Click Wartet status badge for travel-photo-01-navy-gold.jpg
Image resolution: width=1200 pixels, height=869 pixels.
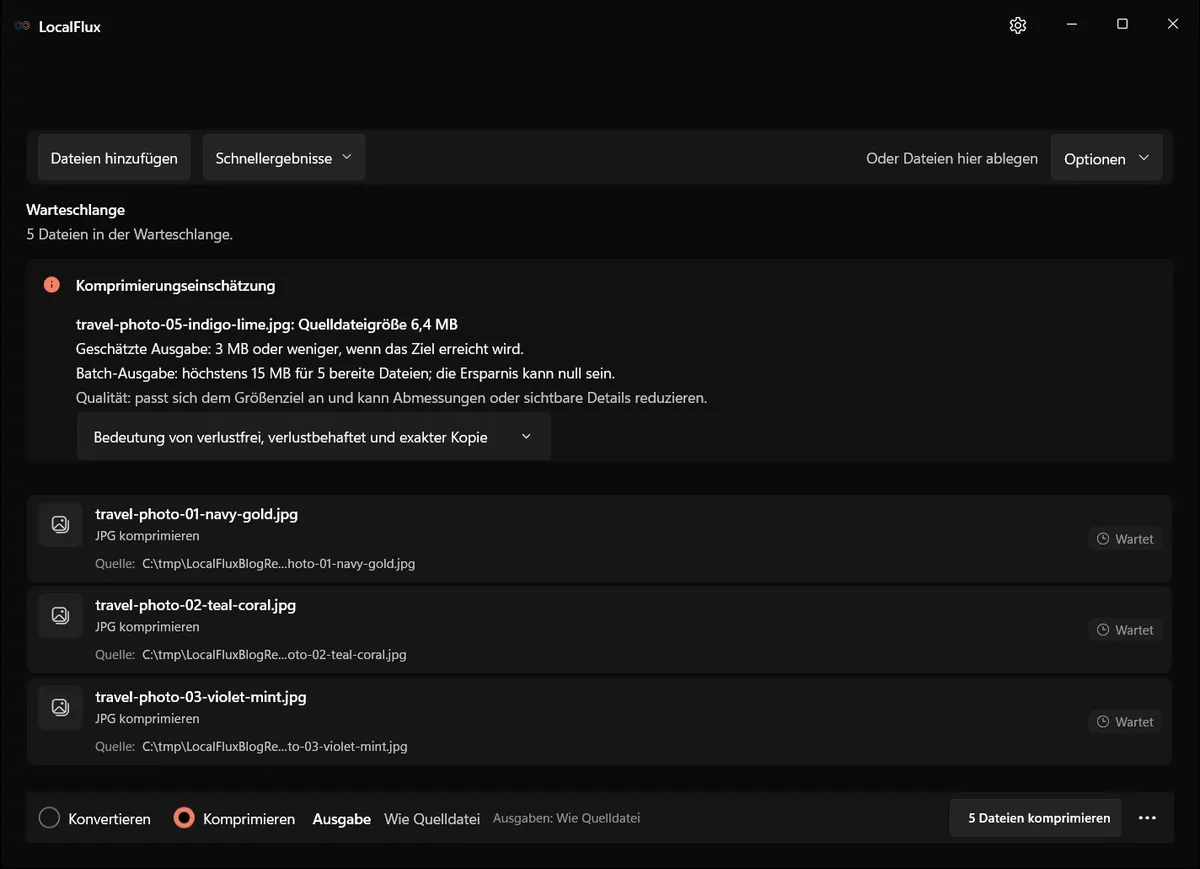[x=1125, y=539]
